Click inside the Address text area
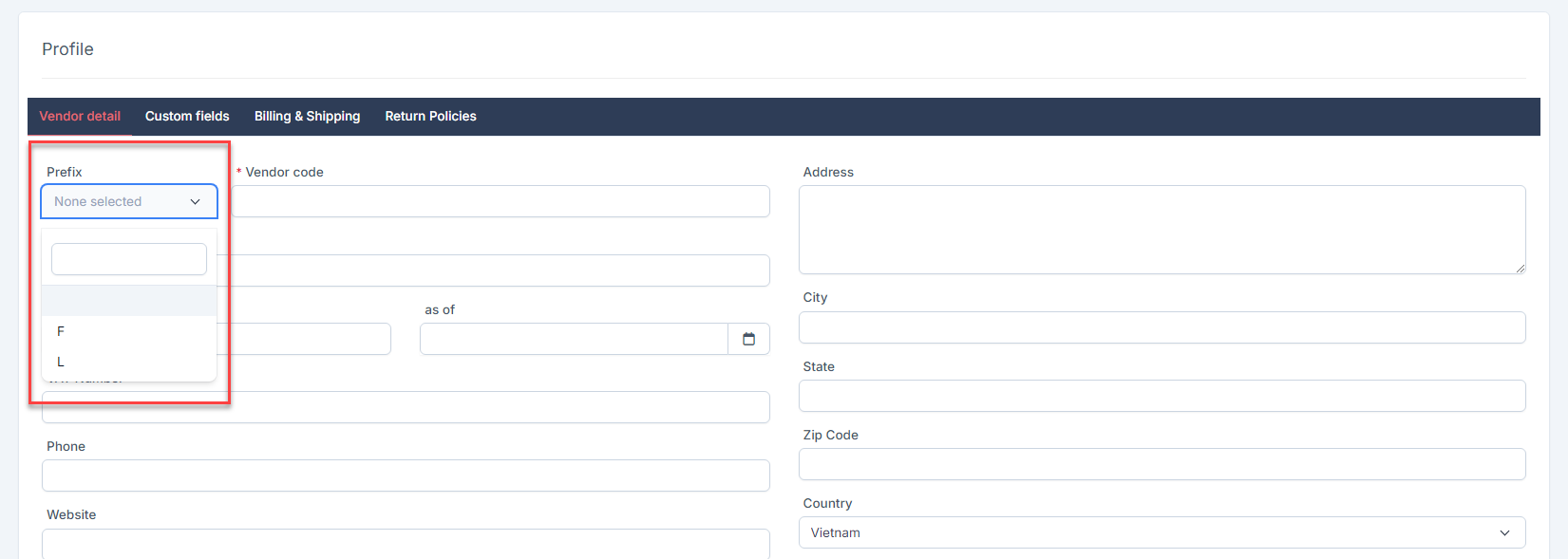 [1162, 230]
